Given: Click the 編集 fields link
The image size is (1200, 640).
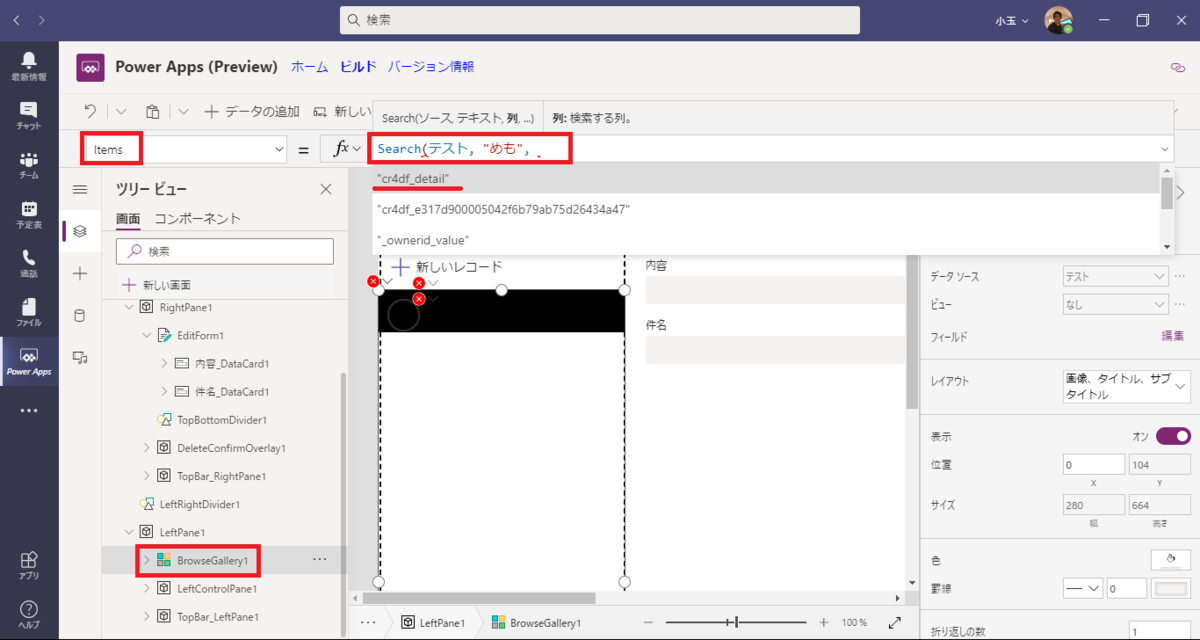Looking at the screenshot, I should click(1172, 337).
